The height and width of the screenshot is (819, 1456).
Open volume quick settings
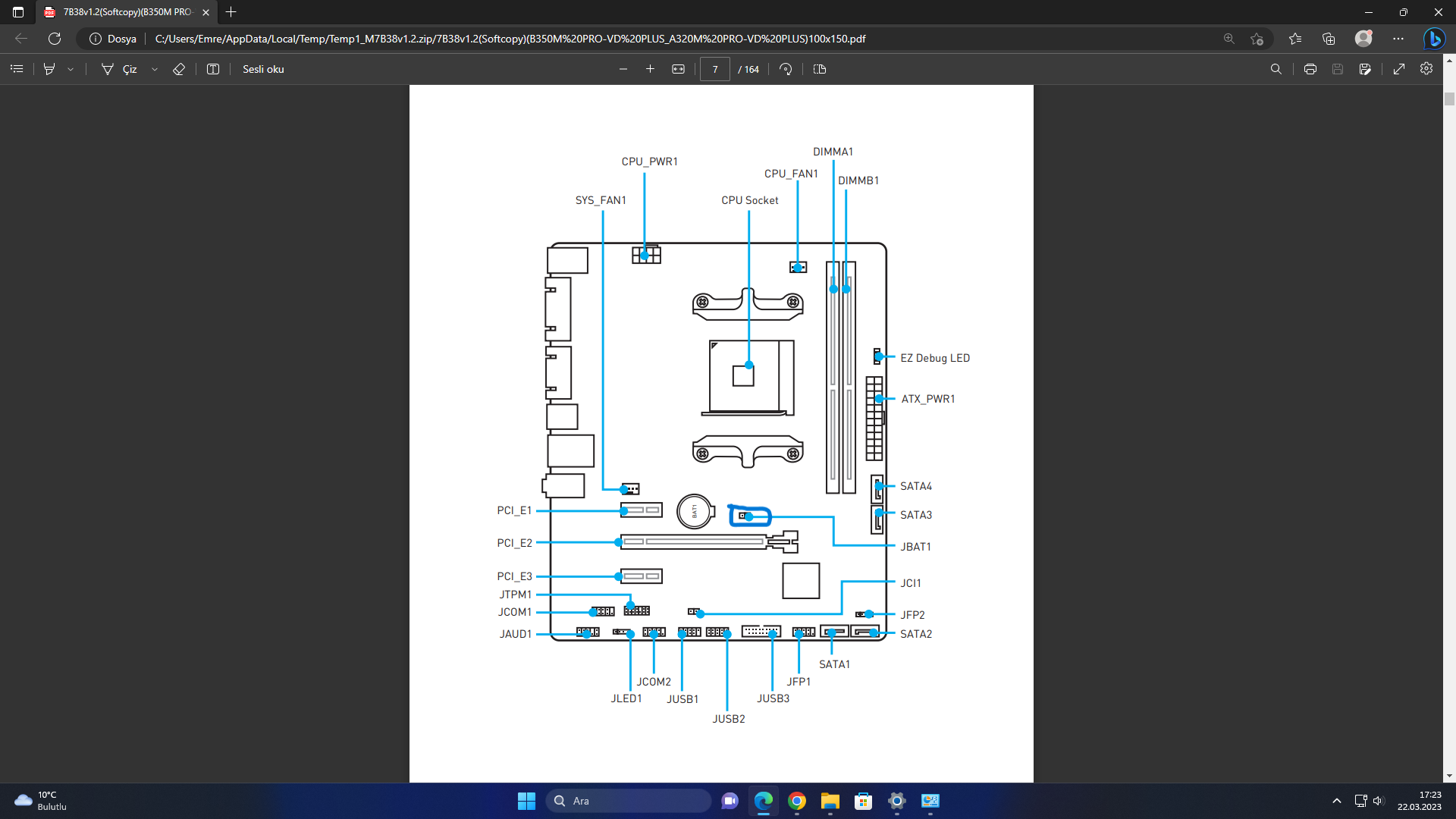pos(1378,801)
